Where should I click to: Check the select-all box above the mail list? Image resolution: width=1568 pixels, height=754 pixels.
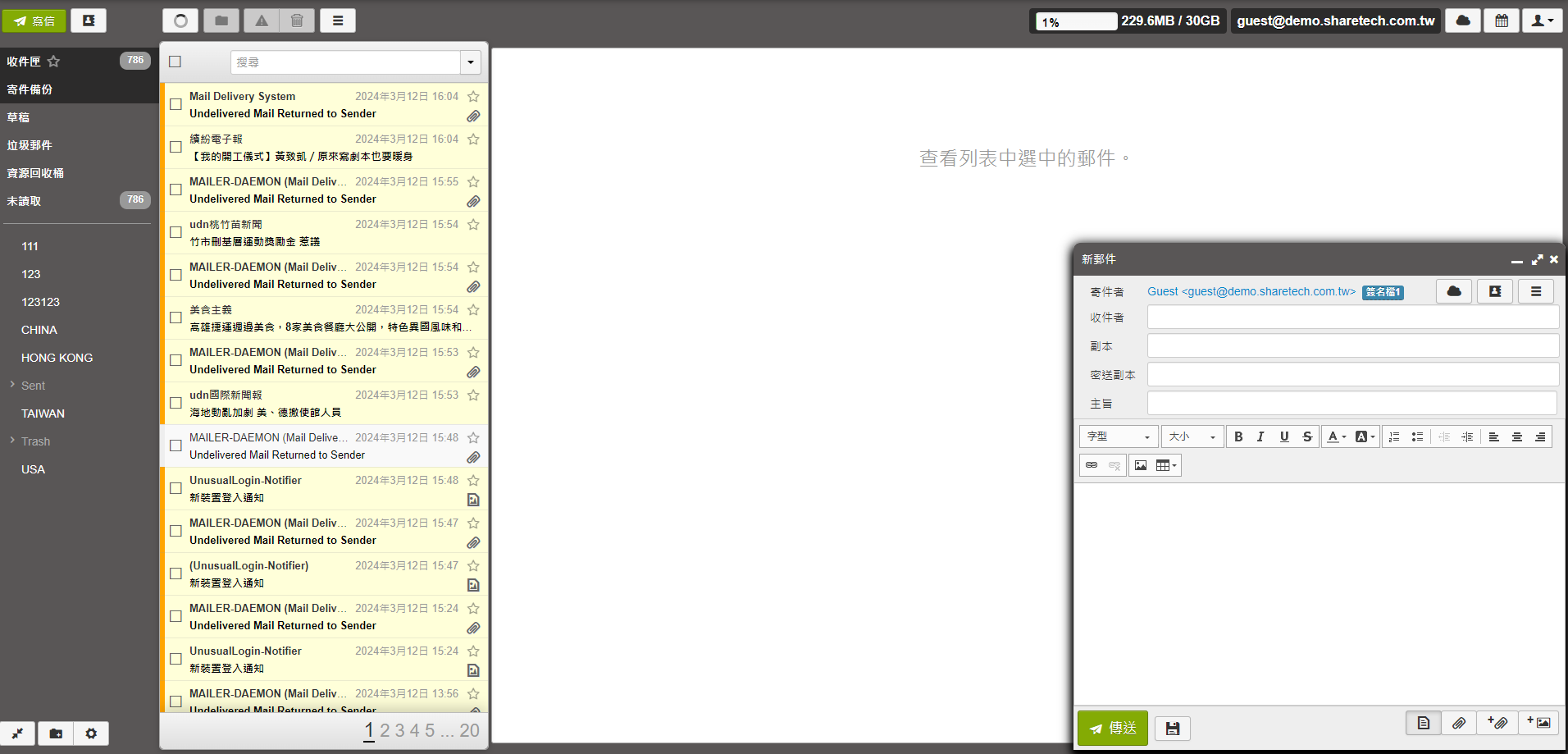tap(175, 62)
